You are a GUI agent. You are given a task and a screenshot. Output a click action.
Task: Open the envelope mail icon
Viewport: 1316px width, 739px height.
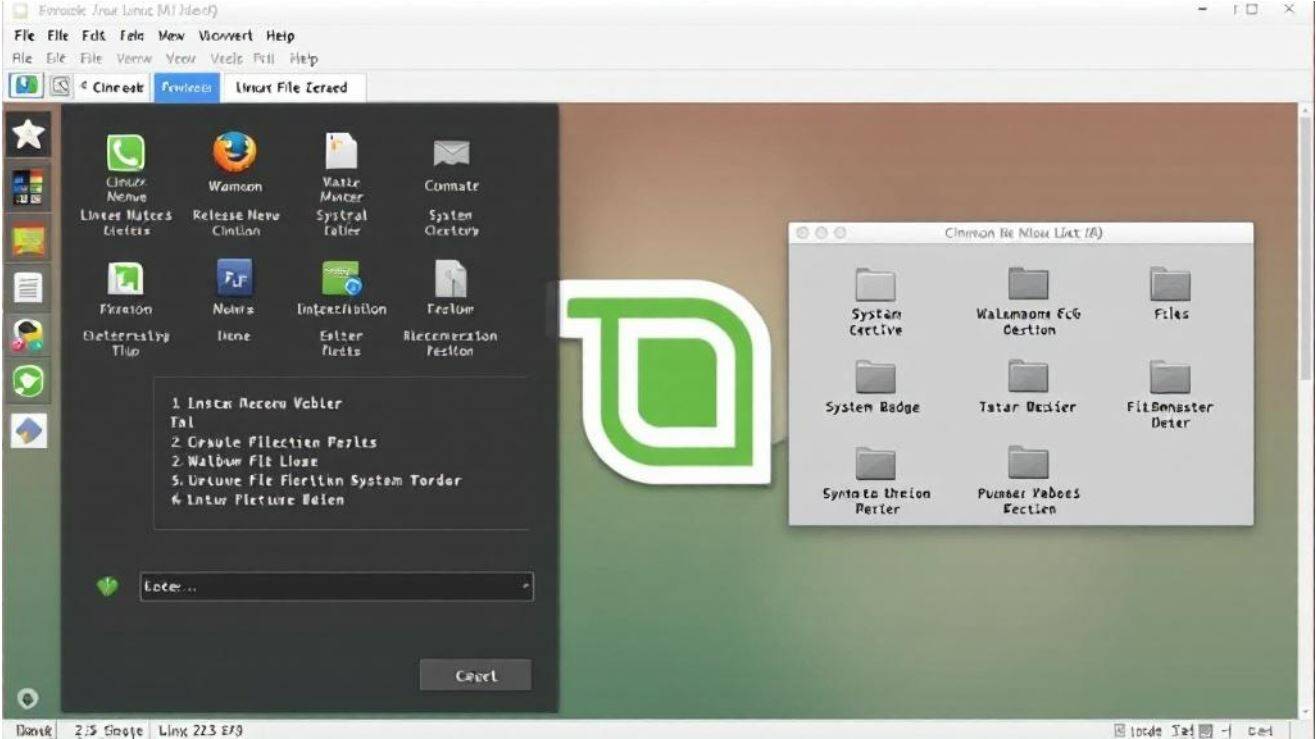[x=451, y=153]
